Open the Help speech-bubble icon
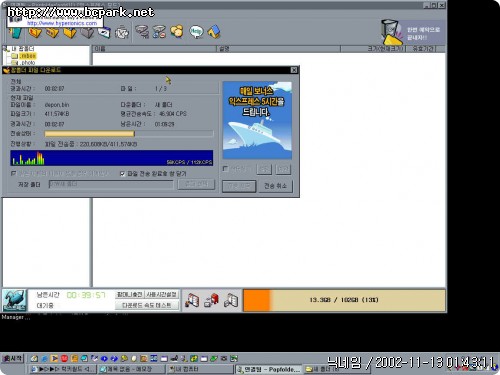 pos(196,32)
